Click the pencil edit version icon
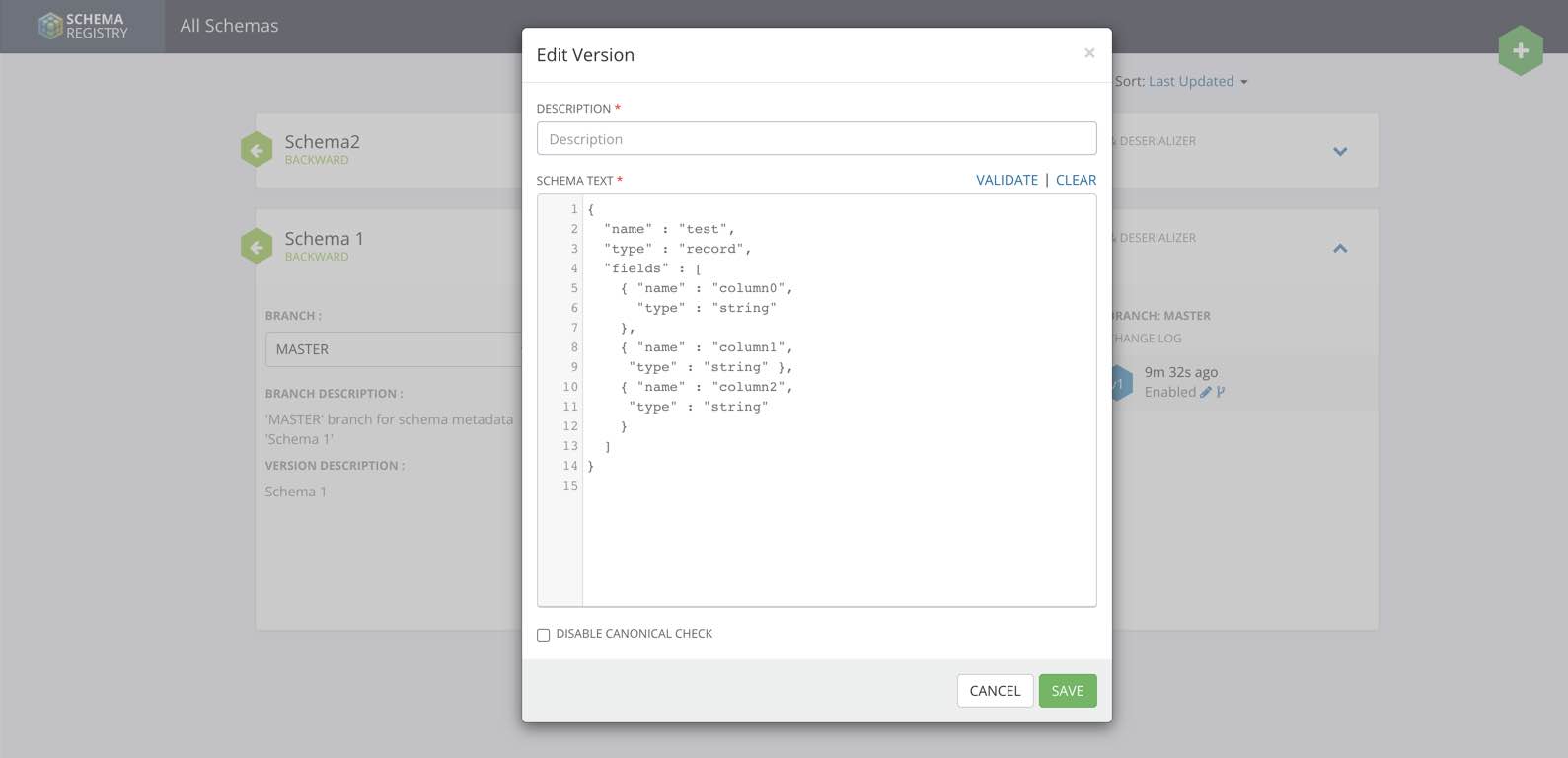 point(1205,392)
